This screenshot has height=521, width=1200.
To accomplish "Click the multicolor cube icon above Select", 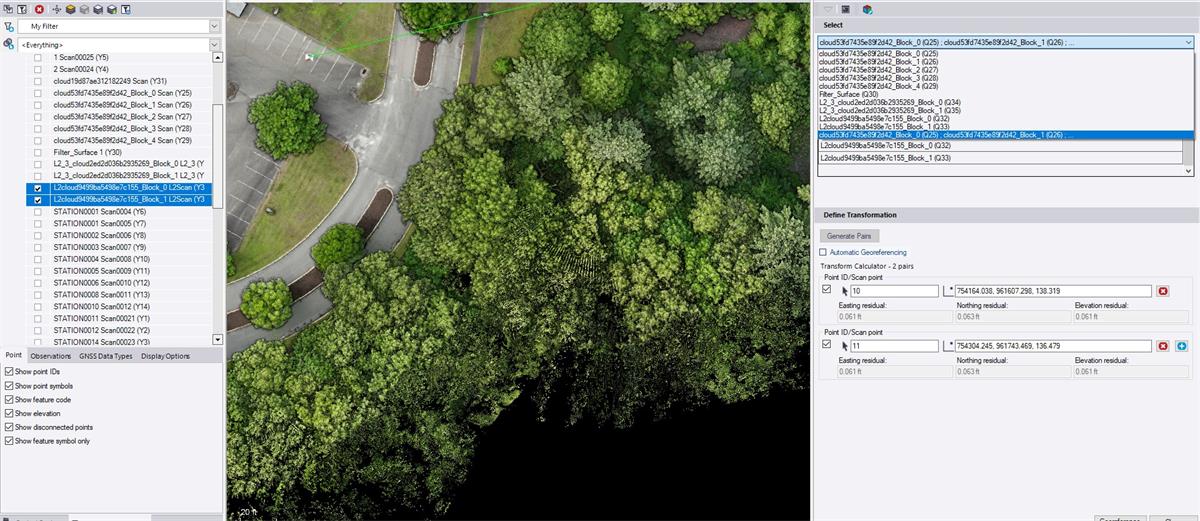I will point(867,9).
